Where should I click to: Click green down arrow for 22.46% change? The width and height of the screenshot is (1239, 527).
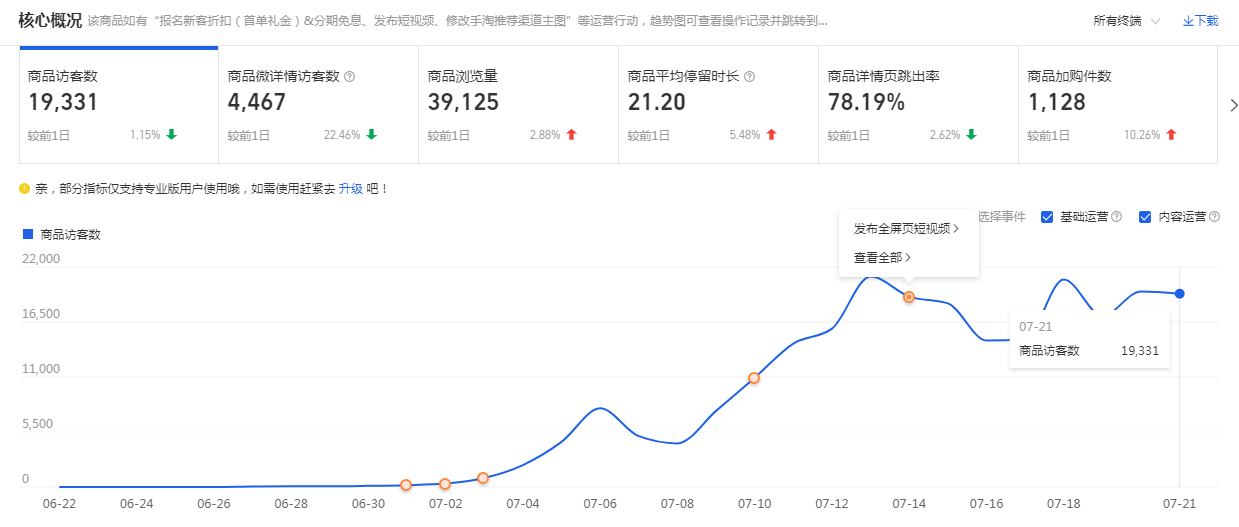coord(371,134)
